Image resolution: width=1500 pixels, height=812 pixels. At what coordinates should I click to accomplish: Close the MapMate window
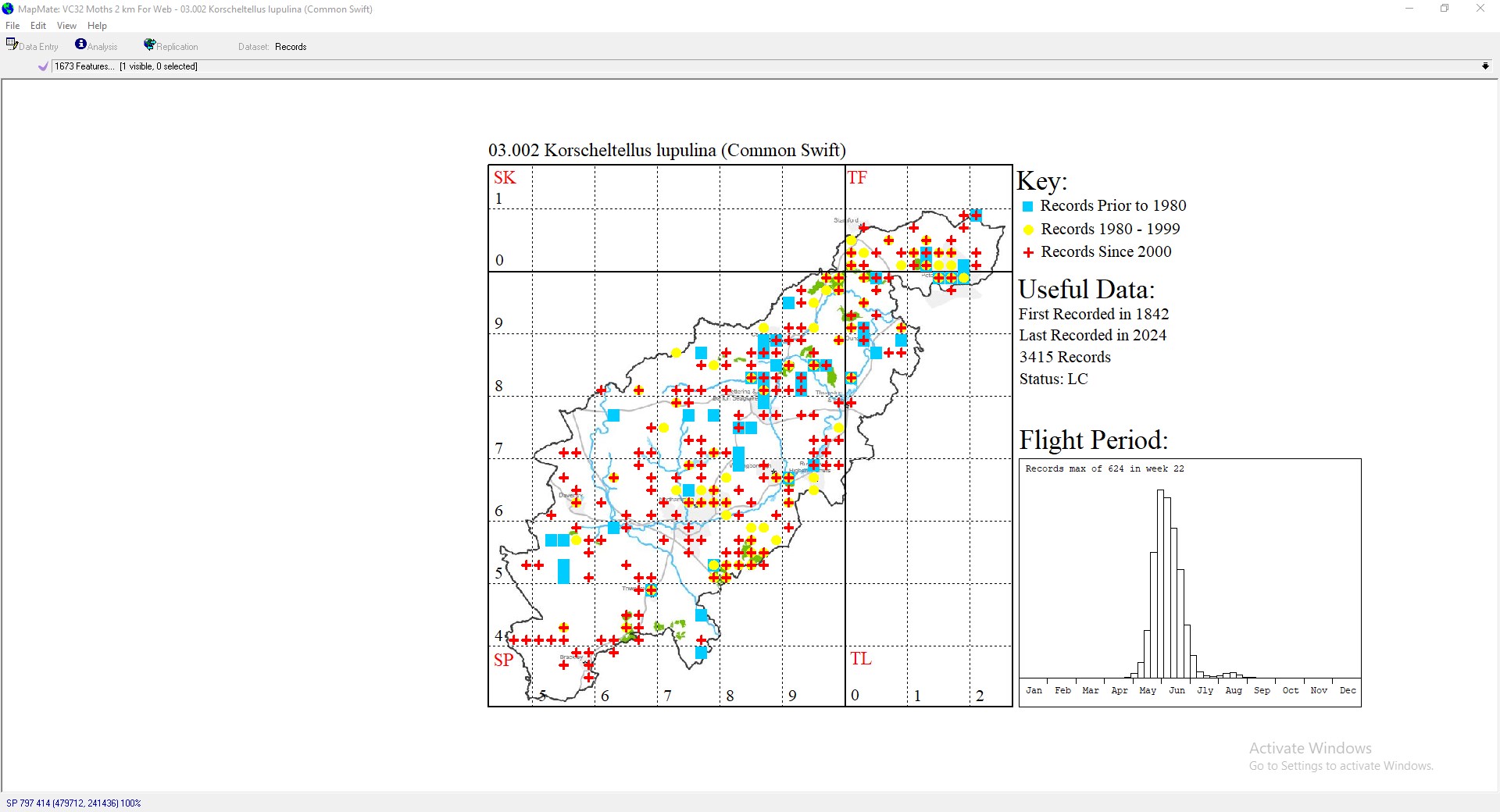pos(1480,9)
